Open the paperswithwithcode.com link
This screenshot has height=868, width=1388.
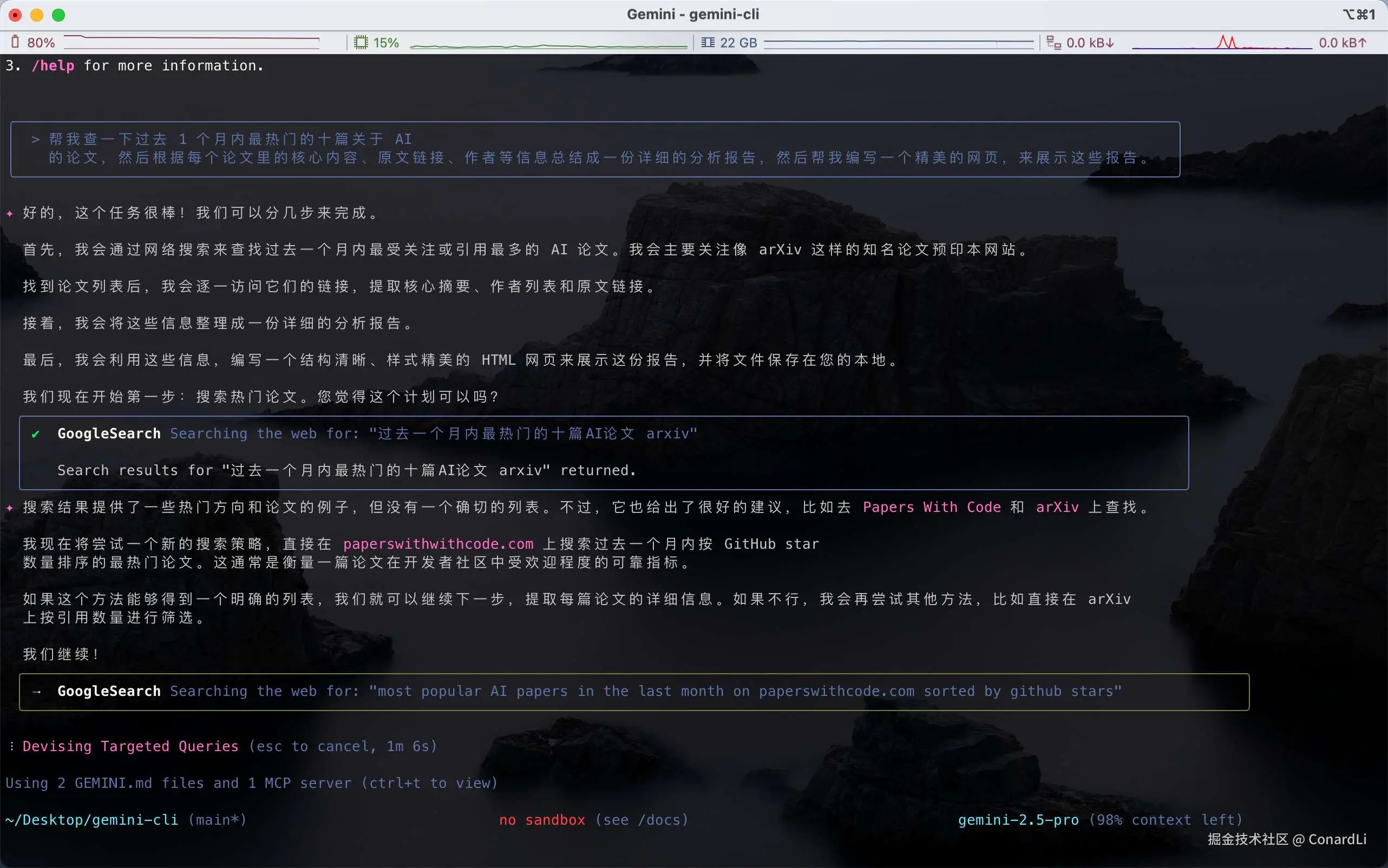[438, 544]
